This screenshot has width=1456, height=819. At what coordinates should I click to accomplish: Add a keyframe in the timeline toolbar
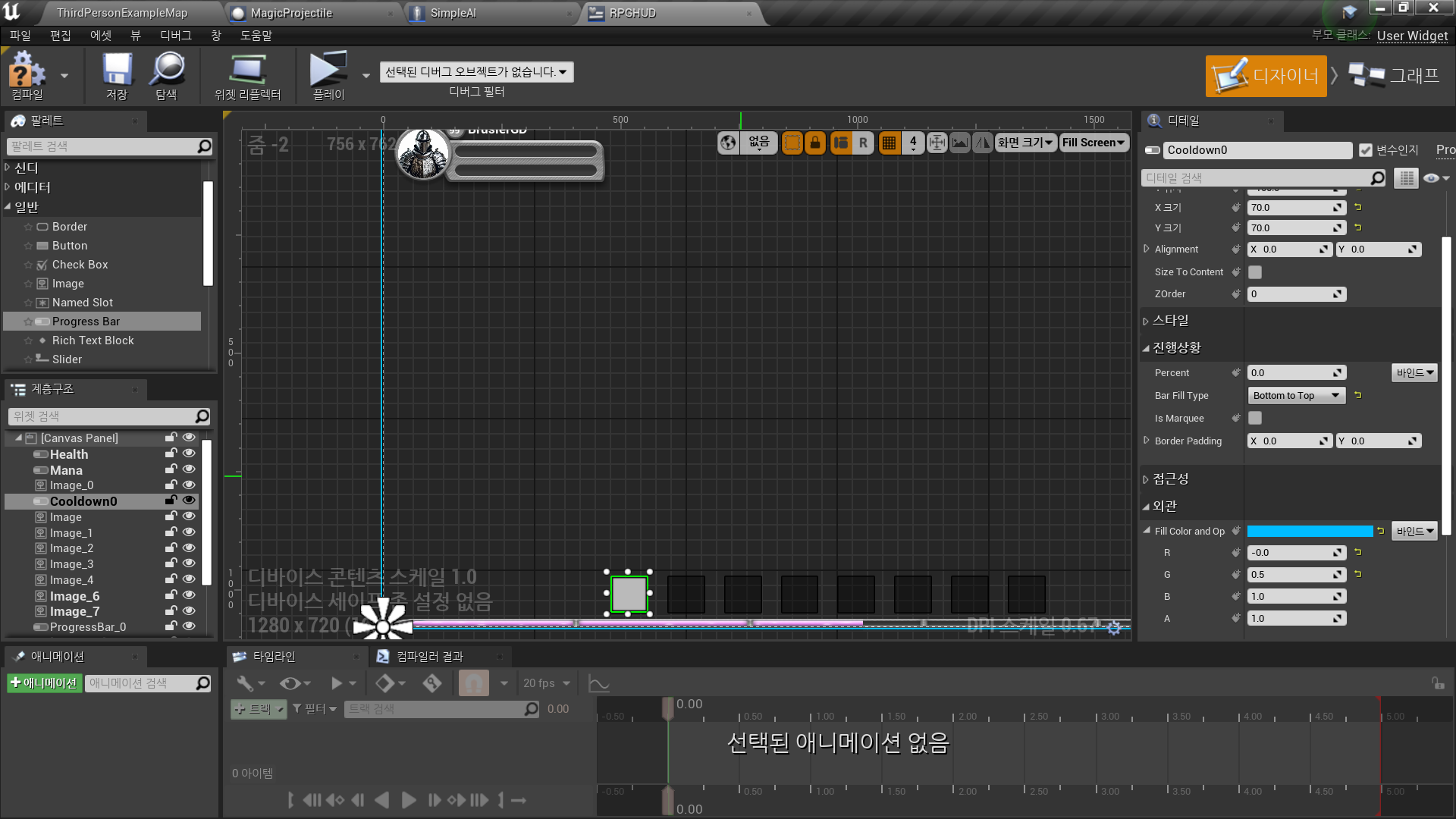click(x=386, y=682)
